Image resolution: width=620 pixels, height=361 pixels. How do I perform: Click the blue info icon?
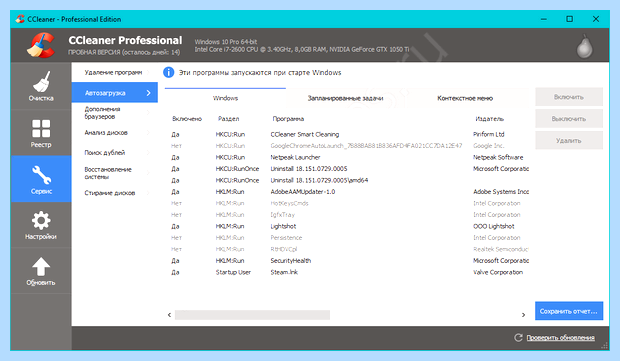(x=168, y=72)
